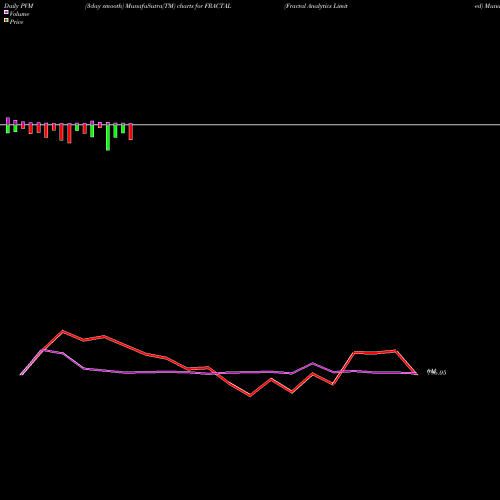This screenshot has width=500, height=500.
Task: Select the 'Price' legend label
Action: point(16,22)
